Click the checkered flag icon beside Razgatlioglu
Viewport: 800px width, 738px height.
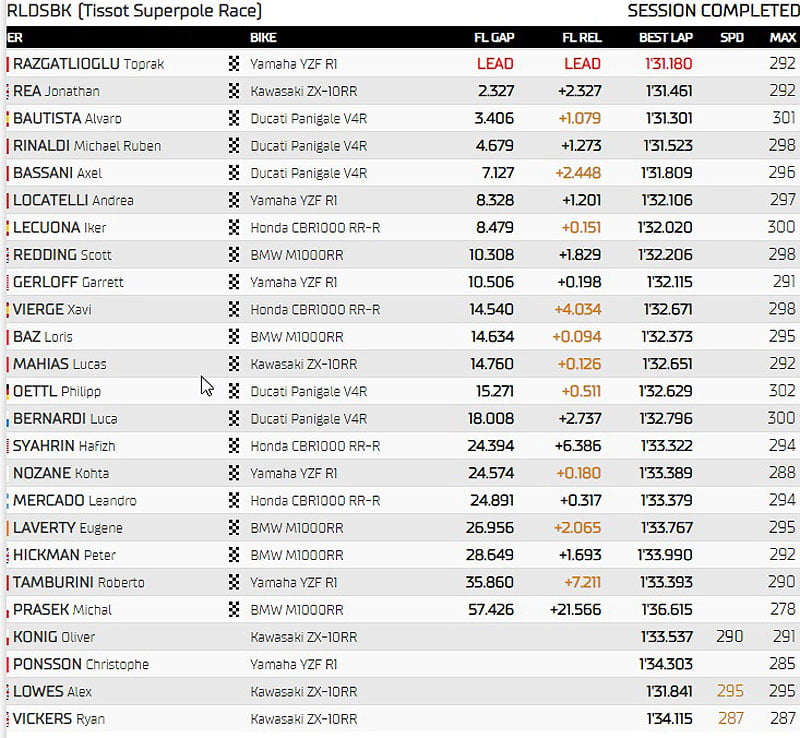coord(234,64)
